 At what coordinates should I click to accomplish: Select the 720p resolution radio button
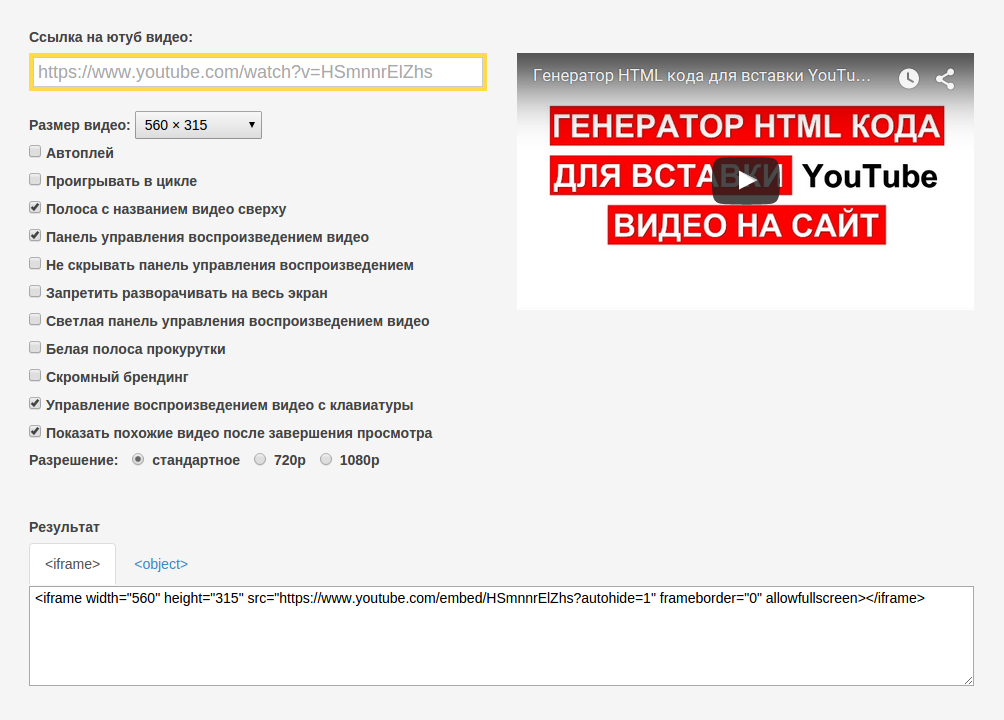260,459
